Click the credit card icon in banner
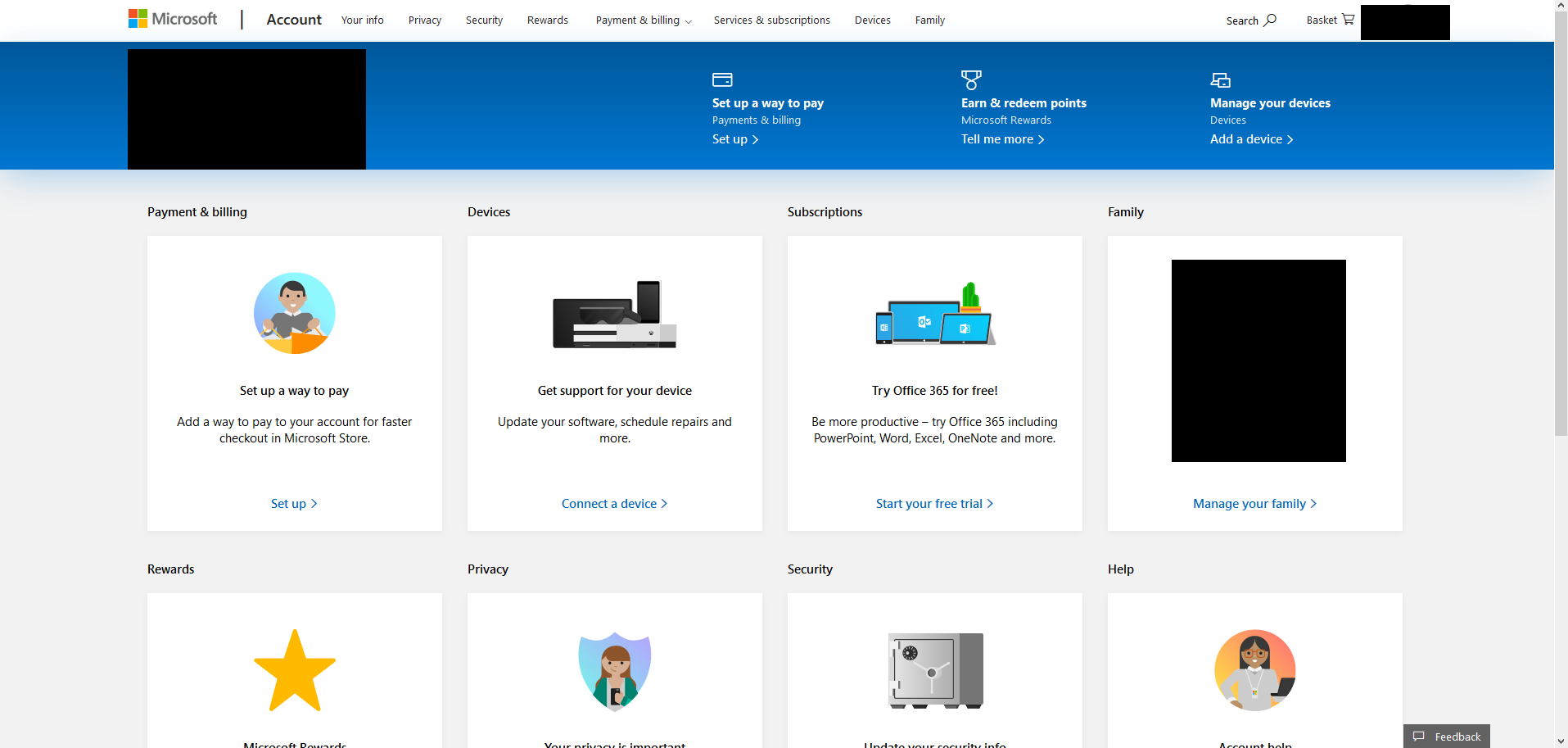Viewport: 1568px width, 748px height. coord(722,79)
